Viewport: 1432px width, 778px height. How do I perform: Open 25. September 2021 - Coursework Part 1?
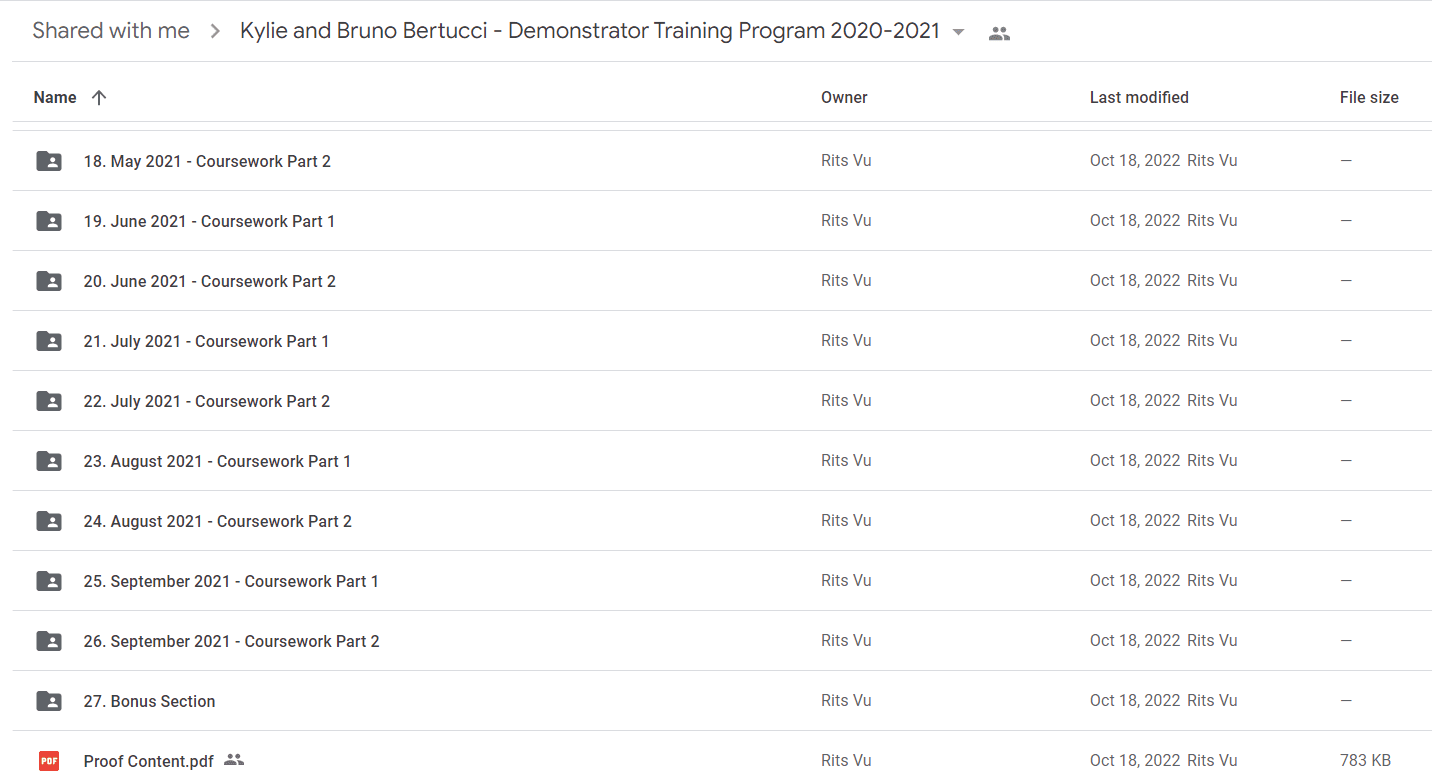pos(231,581)
